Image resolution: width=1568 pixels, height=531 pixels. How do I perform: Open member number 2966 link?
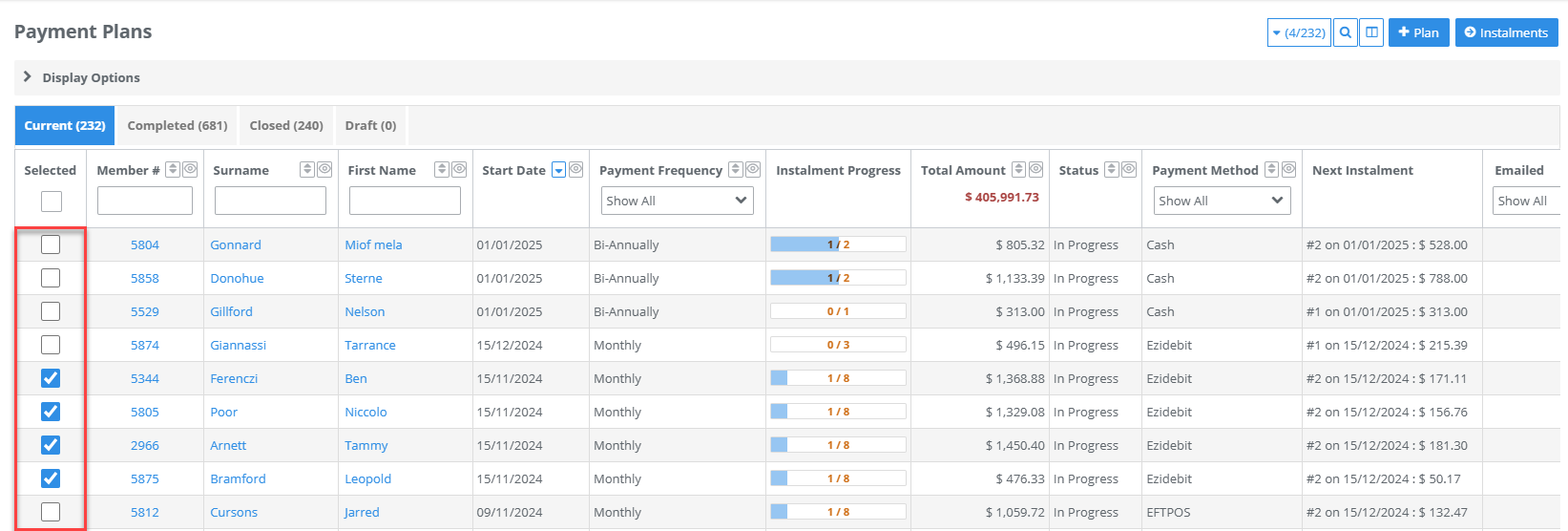(145, 445)
